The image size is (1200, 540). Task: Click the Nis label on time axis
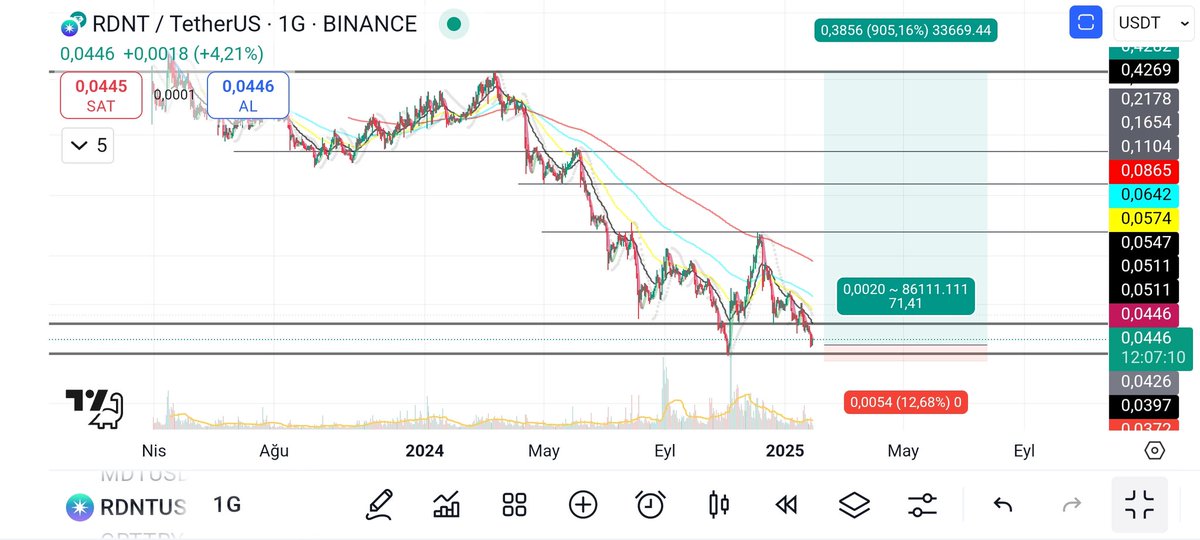pos(153,451)
